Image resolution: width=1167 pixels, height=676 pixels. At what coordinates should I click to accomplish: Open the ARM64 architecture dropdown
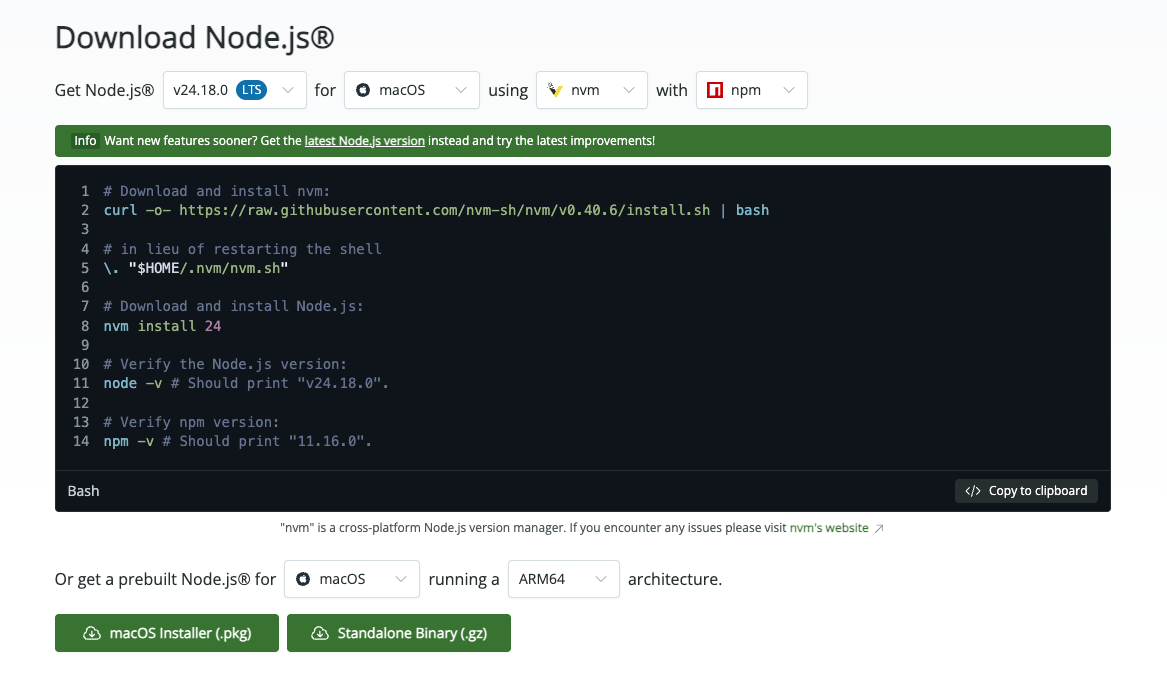pos(563,579)
